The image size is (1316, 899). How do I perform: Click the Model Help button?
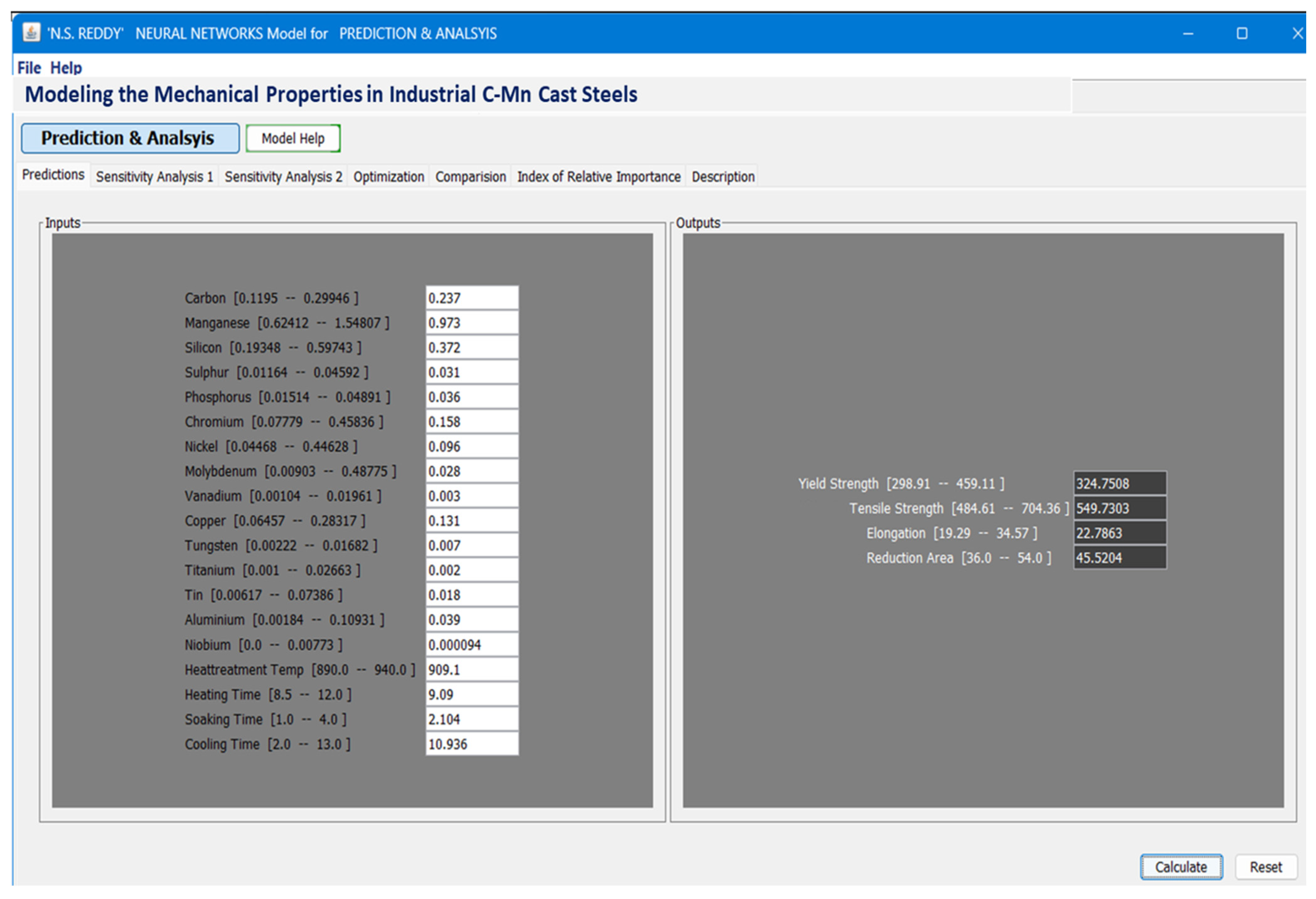point(293,139)
